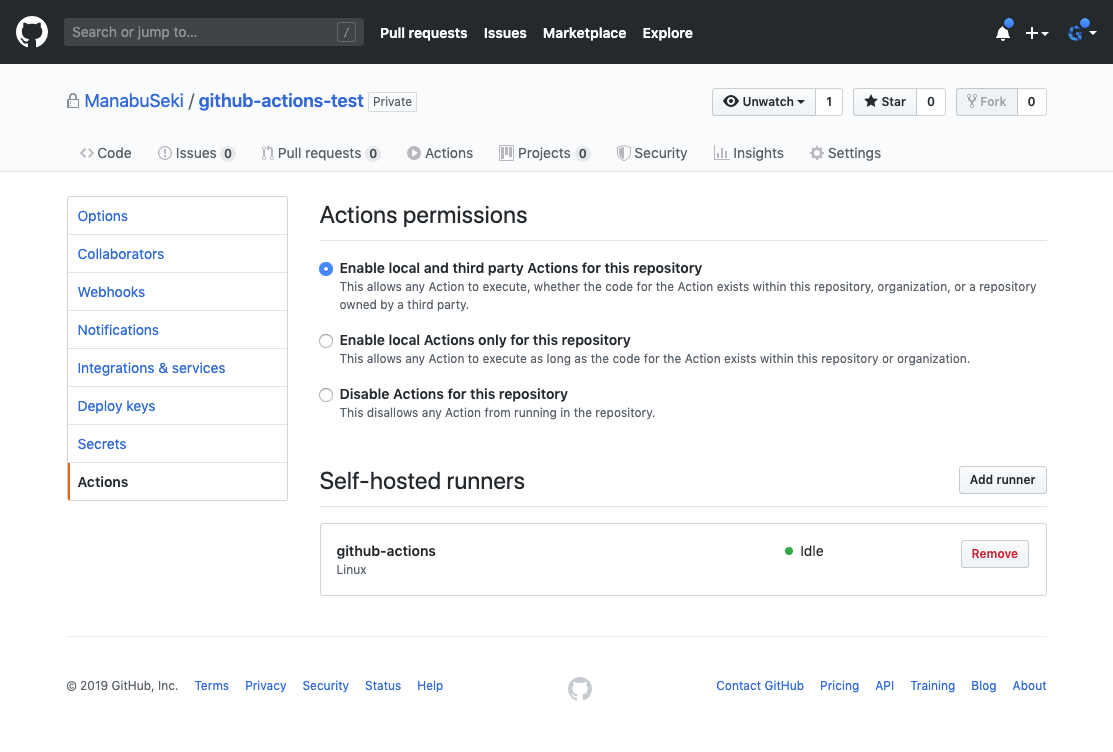Open Collaborators in settings sidebar

pyautogui.click(x=177, y=254)
